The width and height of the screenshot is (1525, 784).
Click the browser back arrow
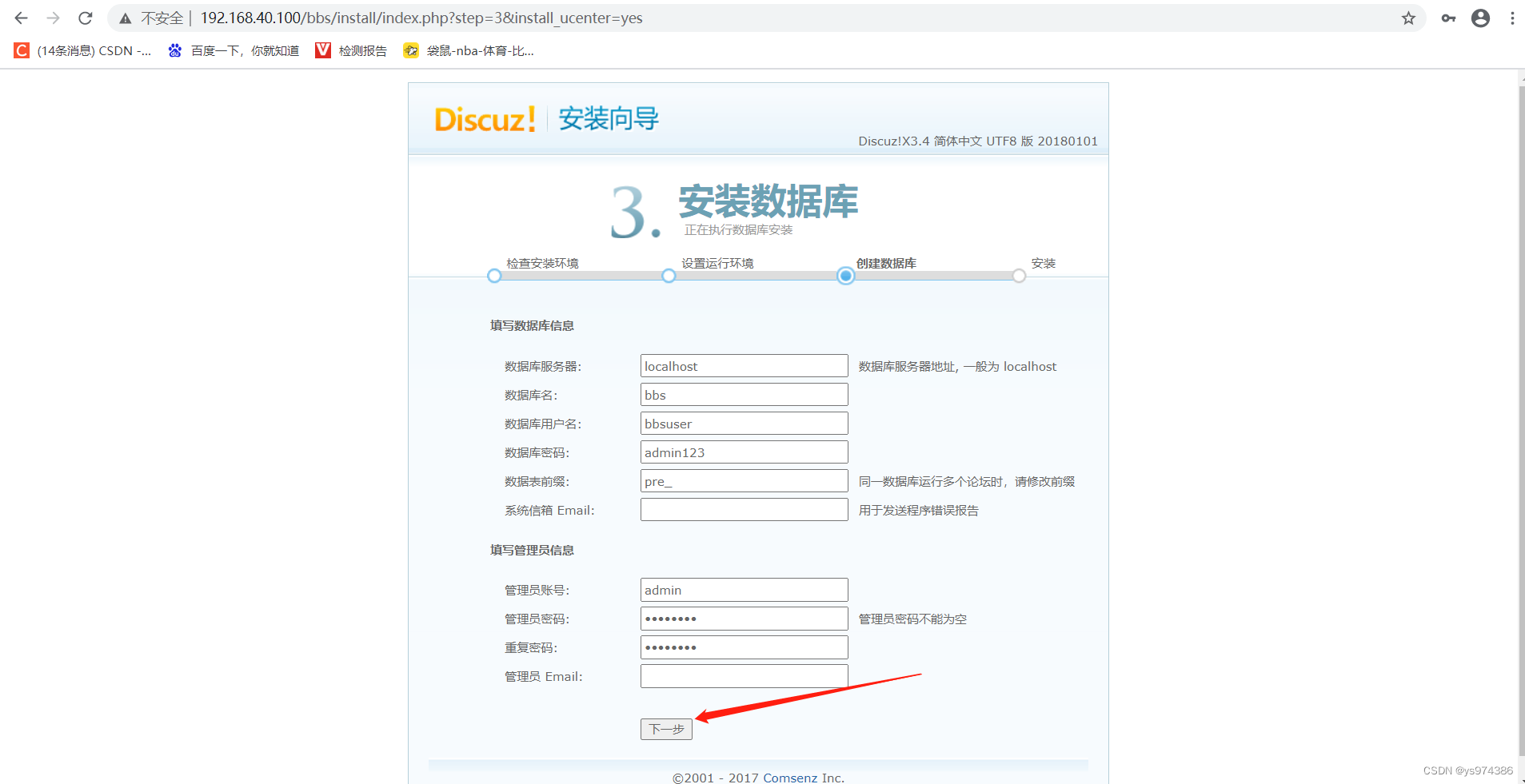(x=22, y=18)
